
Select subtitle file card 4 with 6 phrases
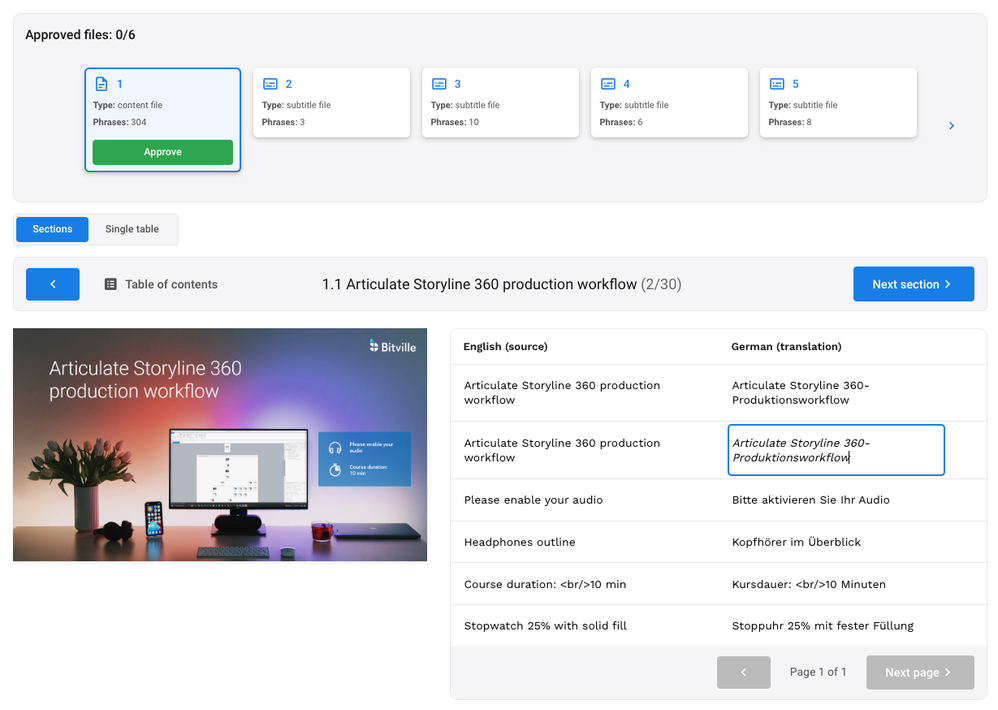(x=670, y=102)
